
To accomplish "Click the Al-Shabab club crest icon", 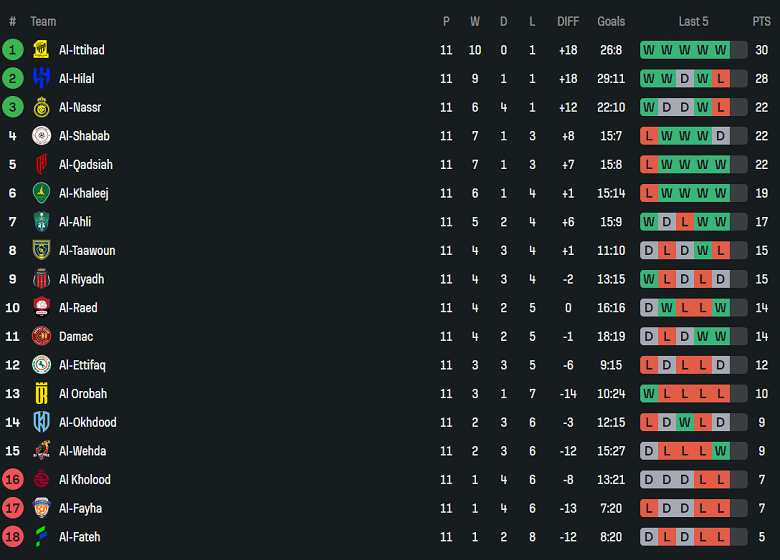I will click(41, 136).
